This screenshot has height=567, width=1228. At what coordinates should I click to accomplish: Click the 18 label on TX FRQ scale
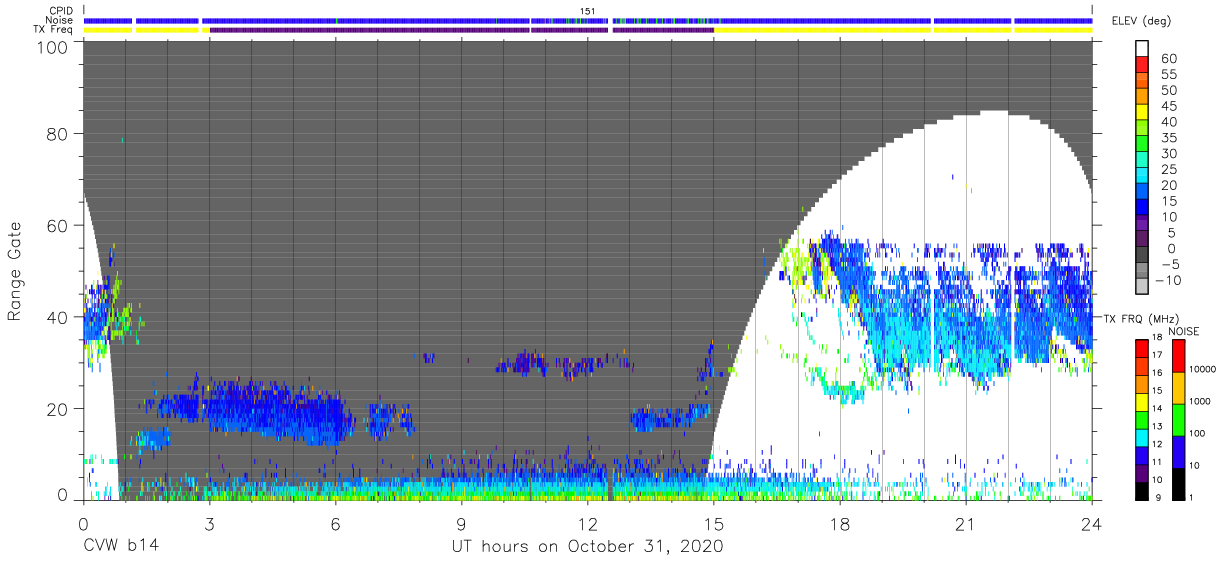(x=1158, y=338)
